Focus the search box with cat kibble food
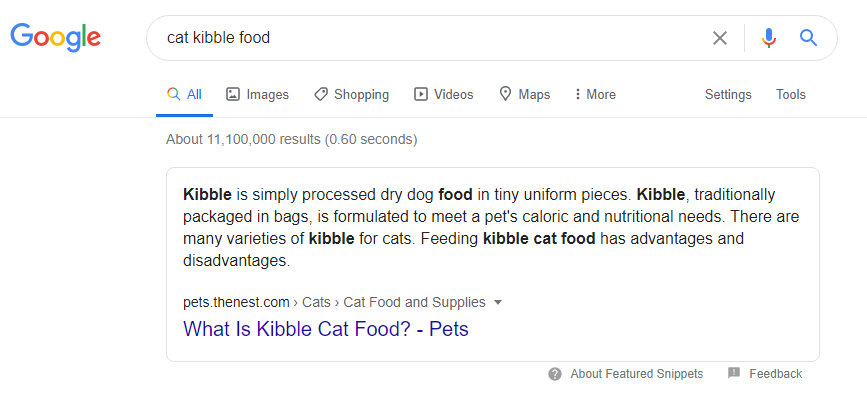 pos(431,38)
